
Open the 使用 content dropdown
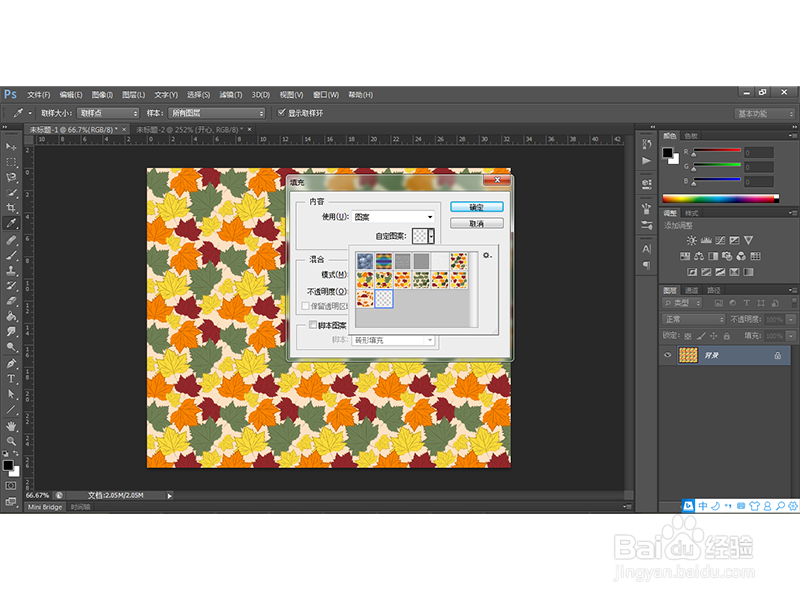(x=393, y=217)
